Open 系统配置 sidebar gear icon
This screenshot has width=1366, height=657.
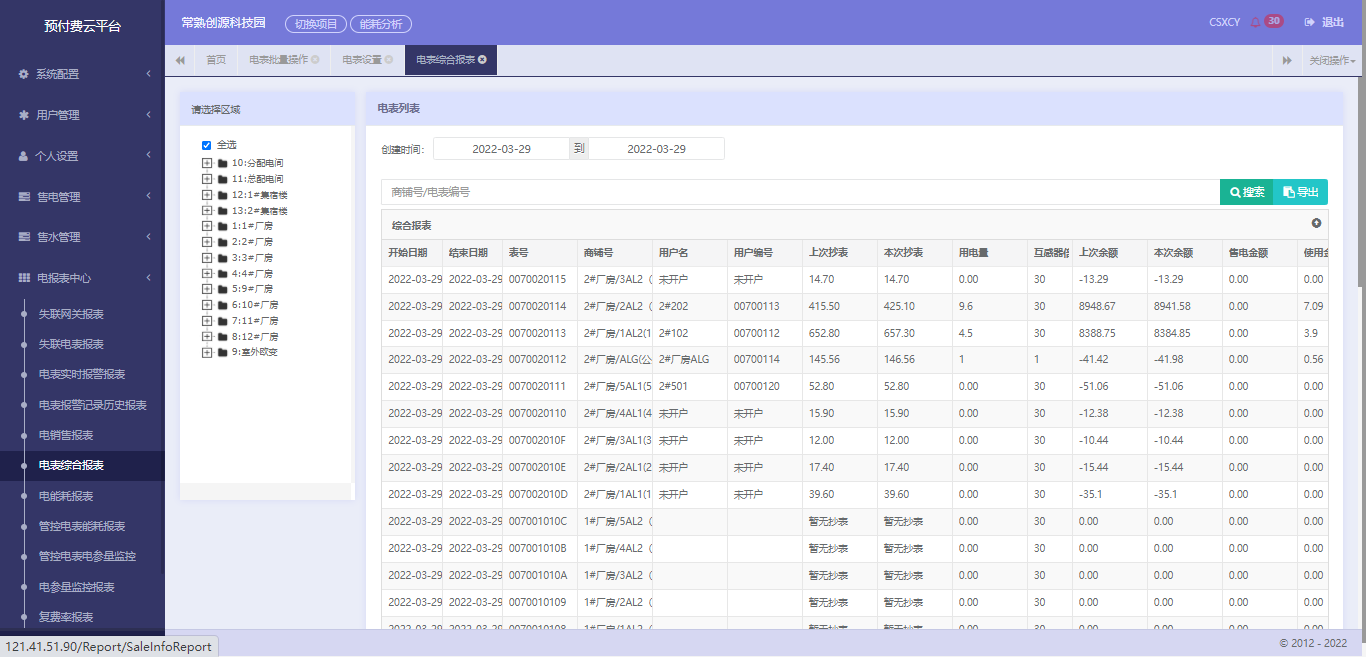tap(24, 74)
